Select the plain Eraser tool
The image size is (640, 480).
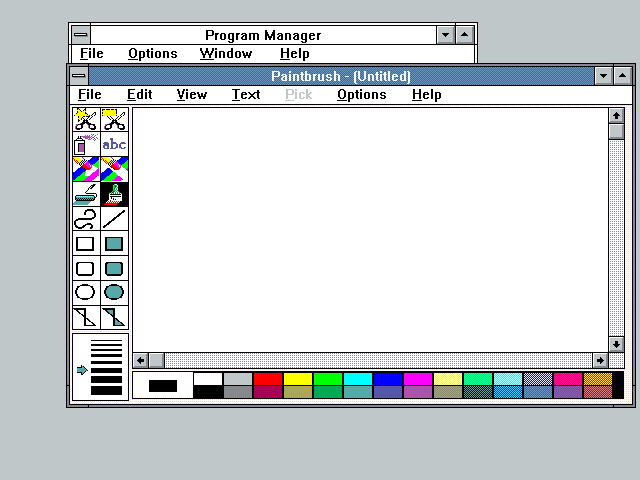(x=115, y=169)
